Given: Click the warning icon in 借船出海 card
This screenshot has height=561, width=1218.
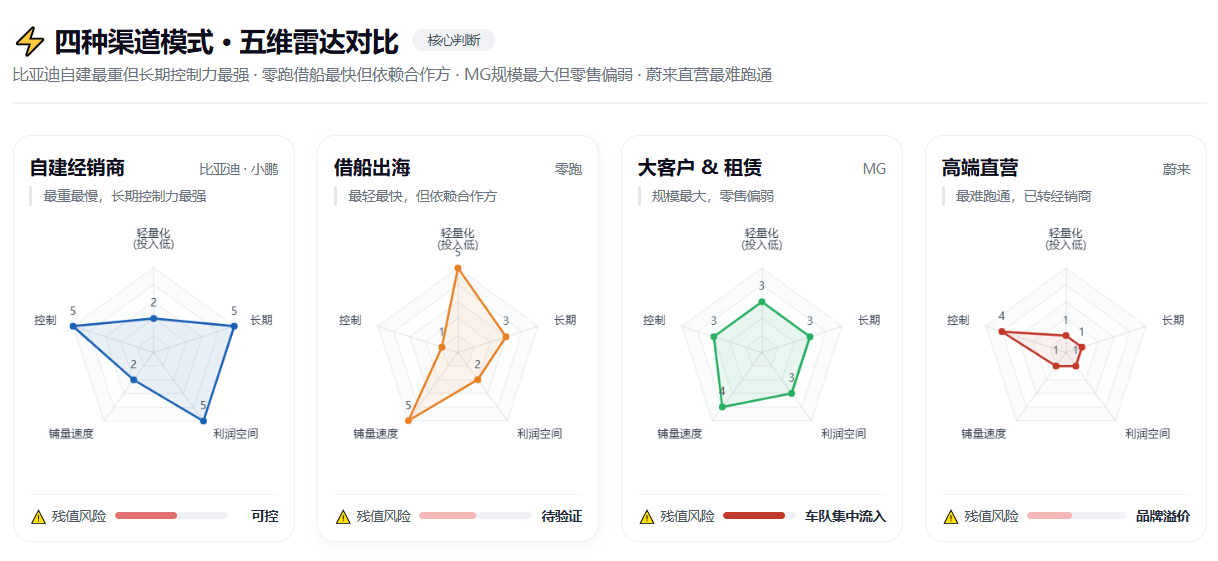Looking at the screenshot, I should pyautogui.click(x=343, y=517).
